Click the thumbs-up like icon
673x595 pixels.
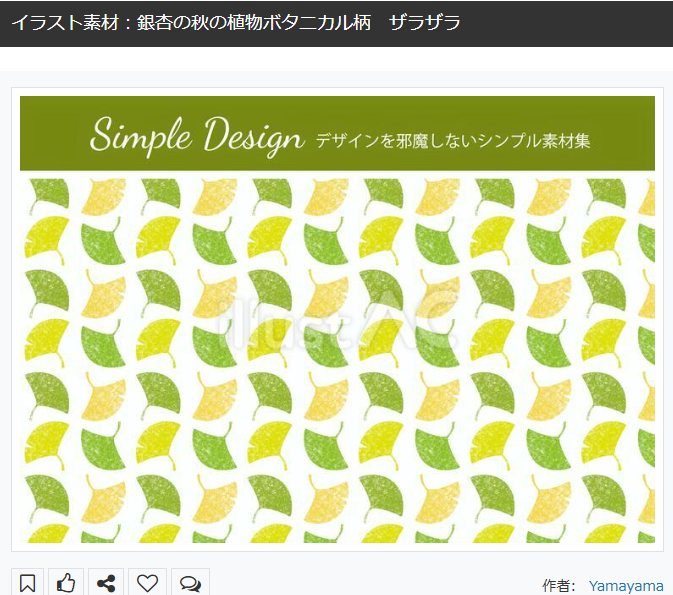pos(66,583)
